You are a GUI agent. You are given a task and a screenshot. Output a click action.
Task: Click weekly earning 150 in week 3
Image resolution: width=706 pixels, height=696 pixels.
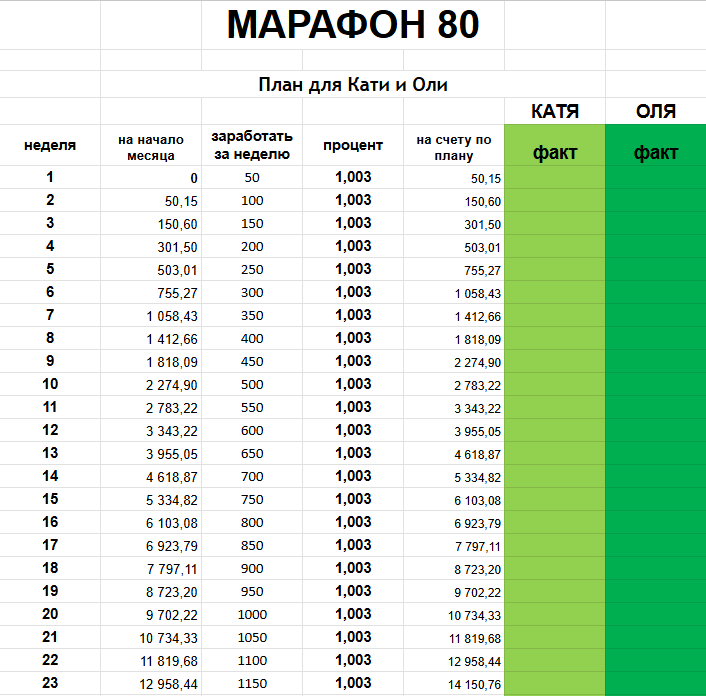coord(252,223)
